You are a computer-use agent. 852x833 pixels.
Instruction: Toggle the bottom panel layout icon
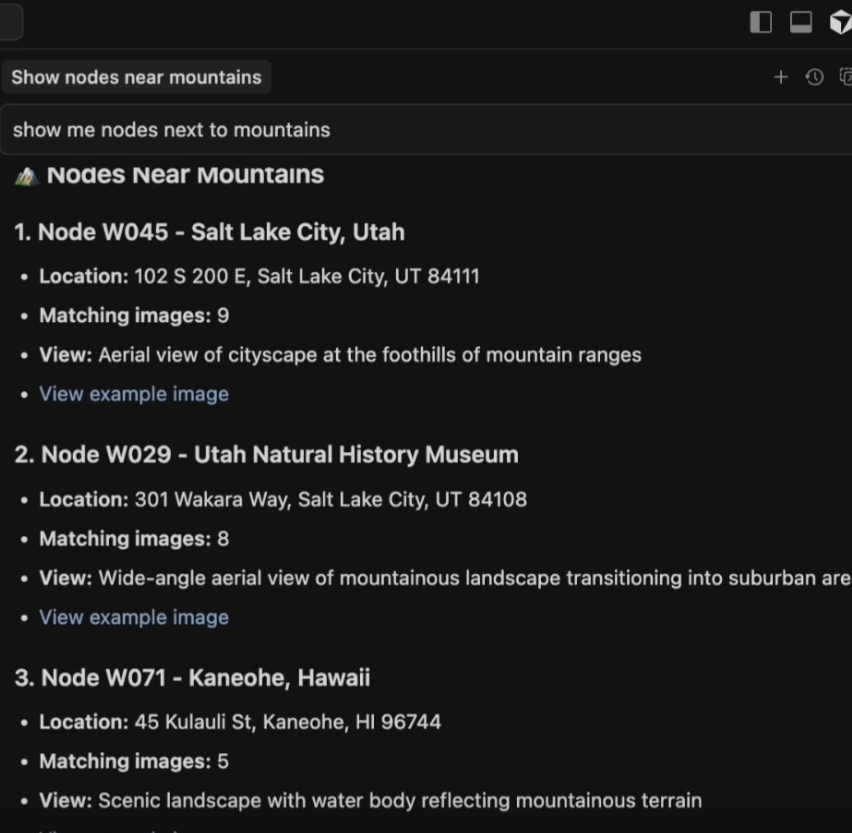click(800, 22)
